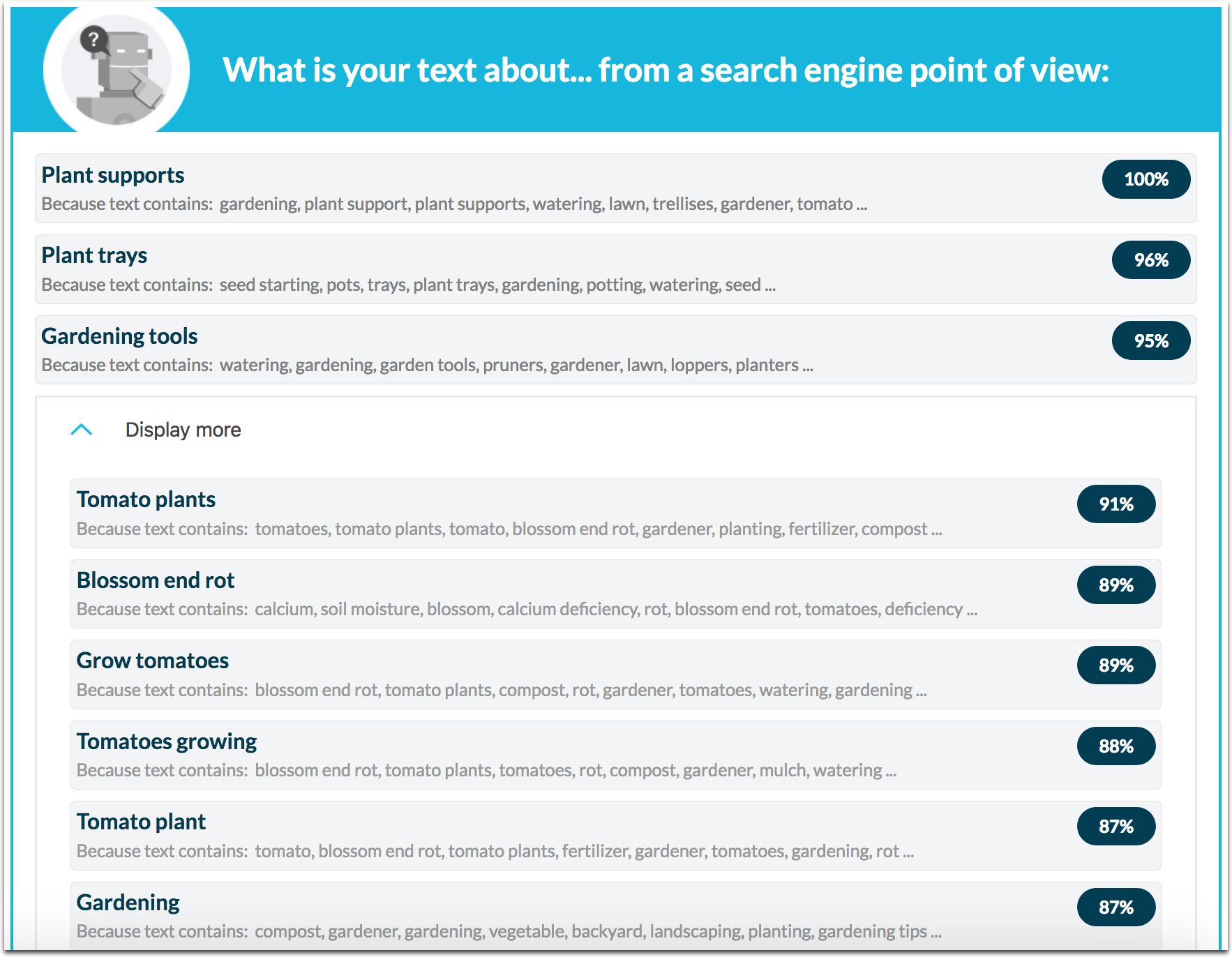Open the Tomato plants topic
The height and width of the screenshot is (957, 1232).
pyautogui.click(x=146, y=499)
